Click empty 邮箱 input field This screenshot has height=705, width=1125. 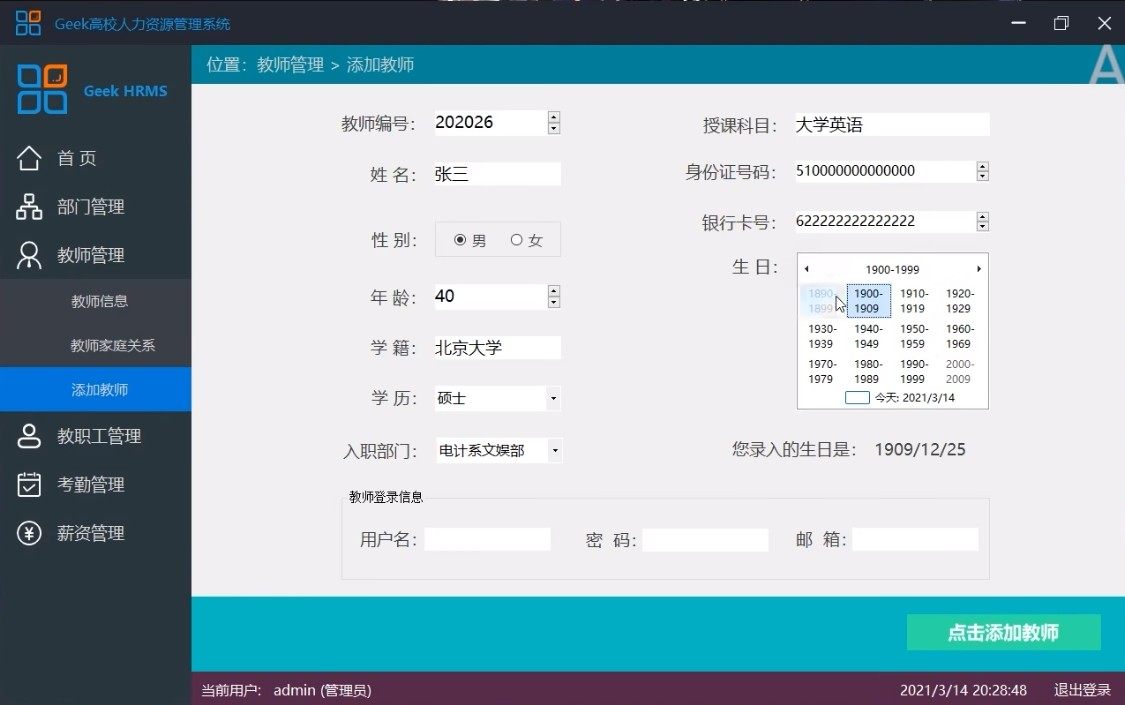click(x=915, y=539)
